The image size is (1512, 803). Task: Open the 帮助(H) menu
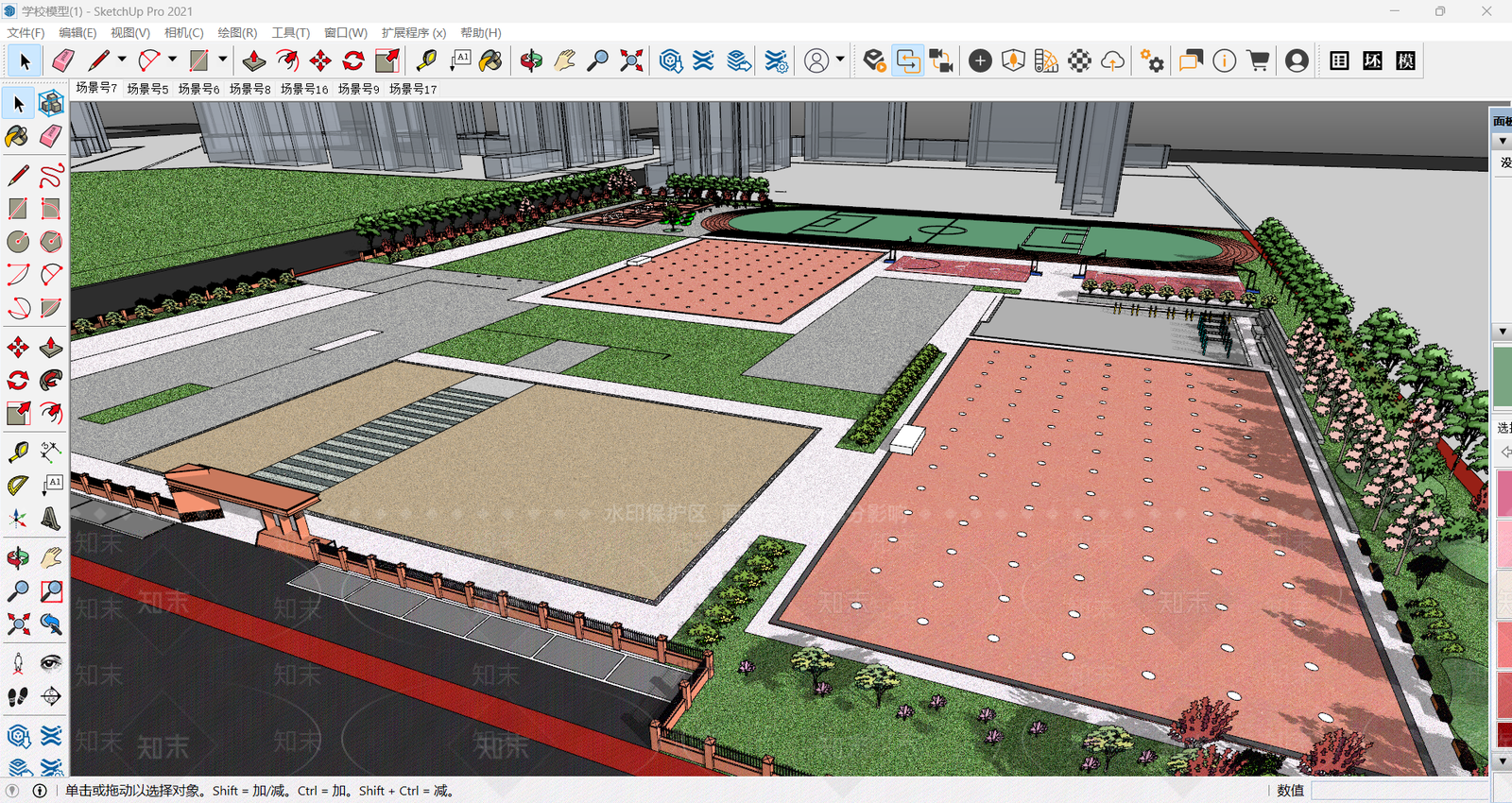481,33
